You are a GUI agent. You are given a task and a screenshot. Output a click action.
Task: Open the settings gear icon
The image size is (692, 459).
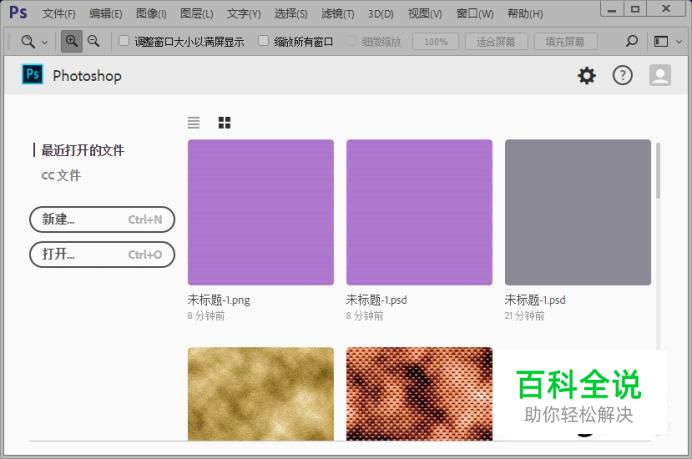click(x=587, y=75)
